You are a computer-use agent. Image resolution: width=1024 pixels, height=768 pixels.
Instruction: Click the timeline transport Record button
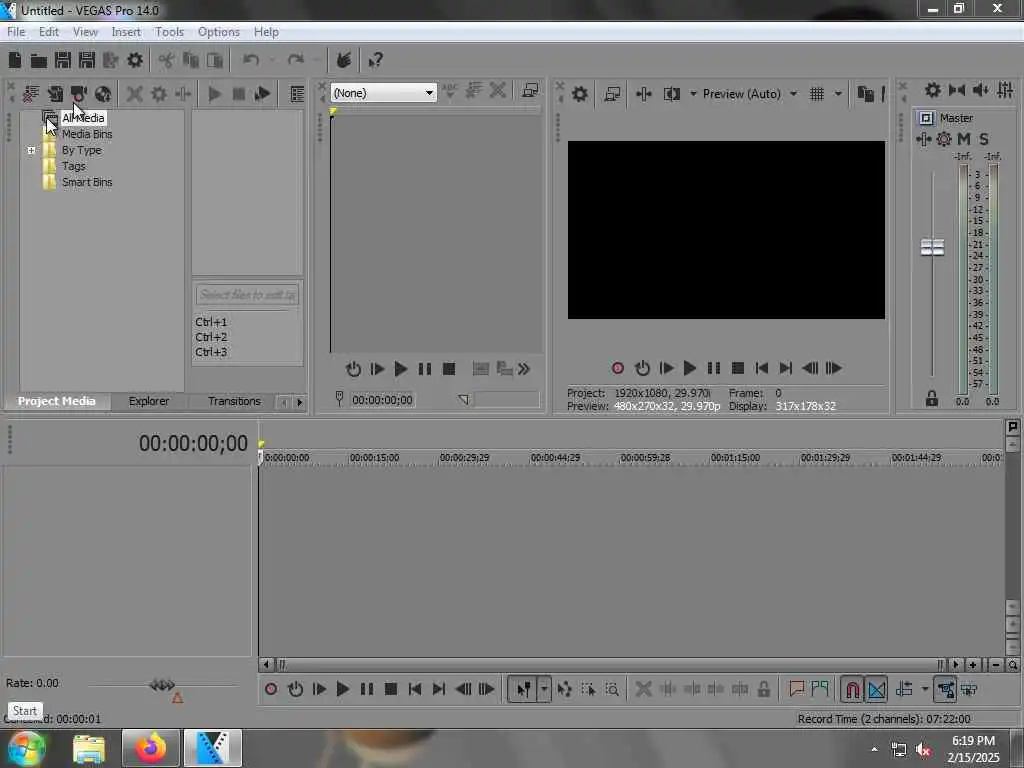271,689
